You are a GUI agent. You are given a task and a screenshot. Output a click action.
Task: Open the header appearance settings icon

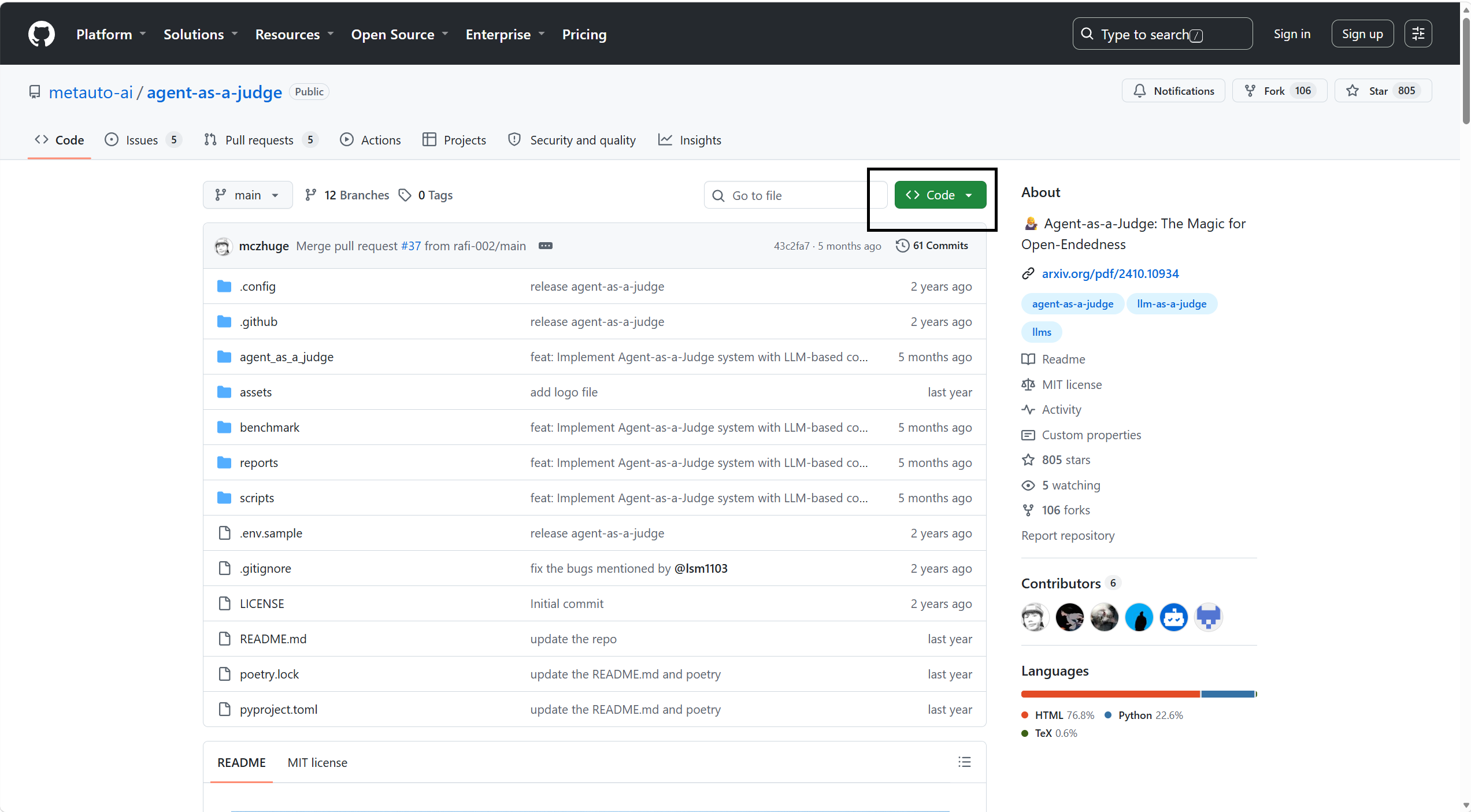[1418, 34]
